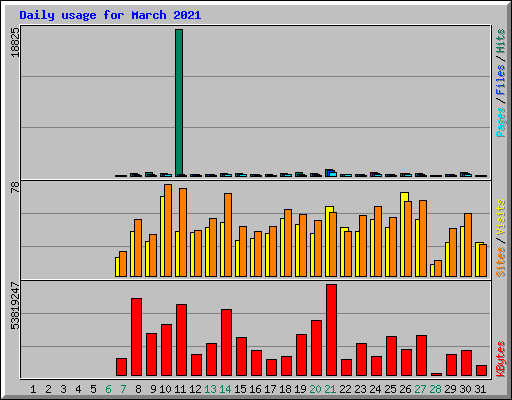Click the chart title 'Daily usage for March 2021'
This screenshot has width=512, height=400.
point(110,15)
